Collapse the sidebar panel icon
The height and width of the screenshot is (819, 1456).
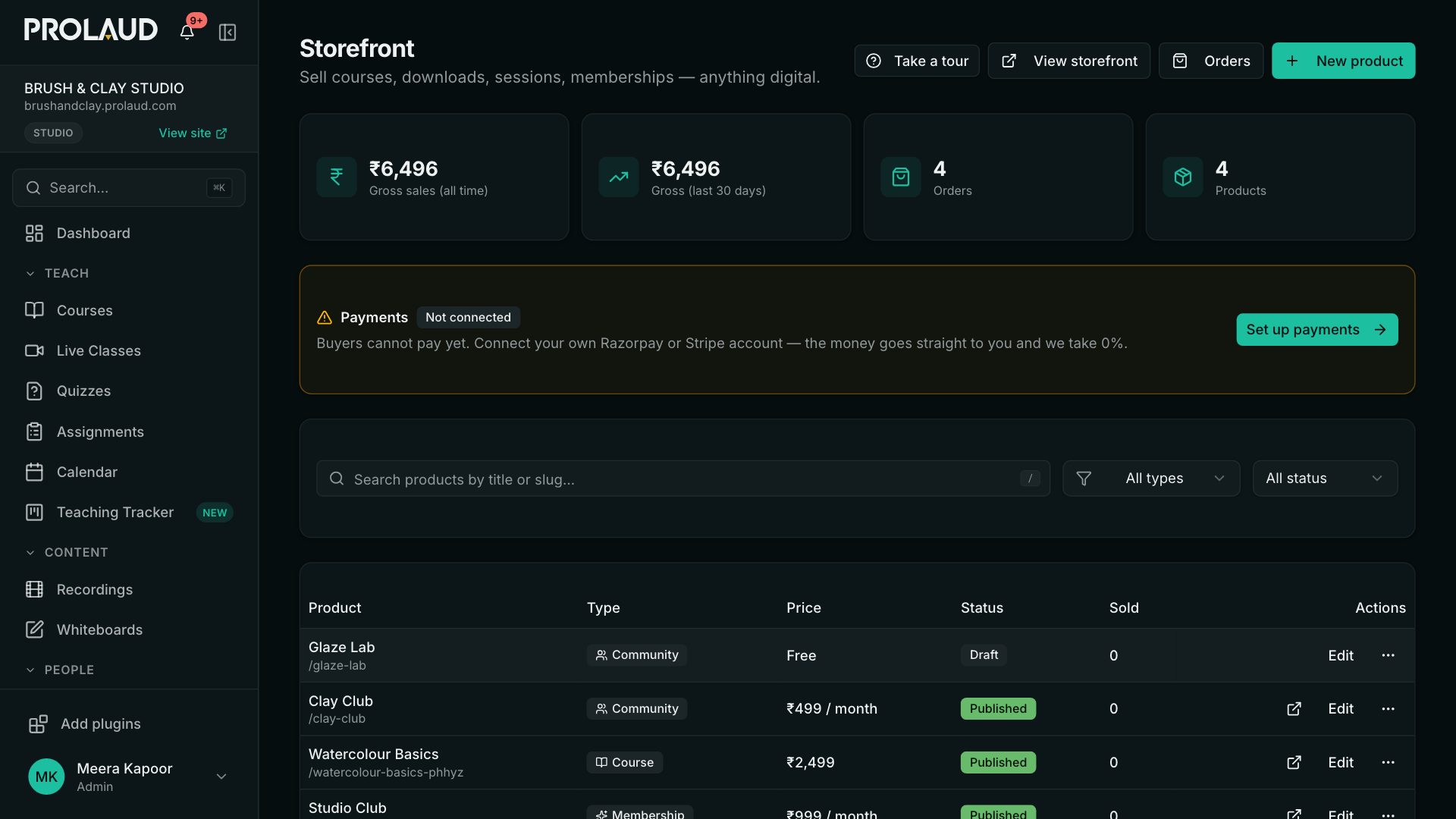[x=227, y=32]
